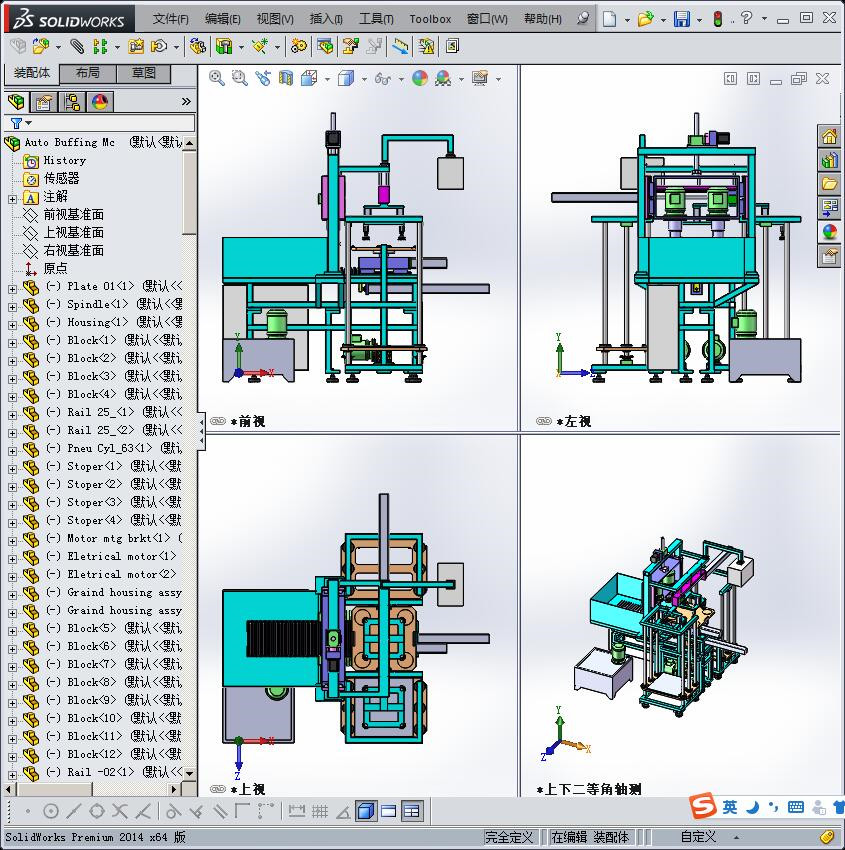845x850 pixels.
Task: Expand the Plate 01<1> component node
Action: tap(12, 289)
